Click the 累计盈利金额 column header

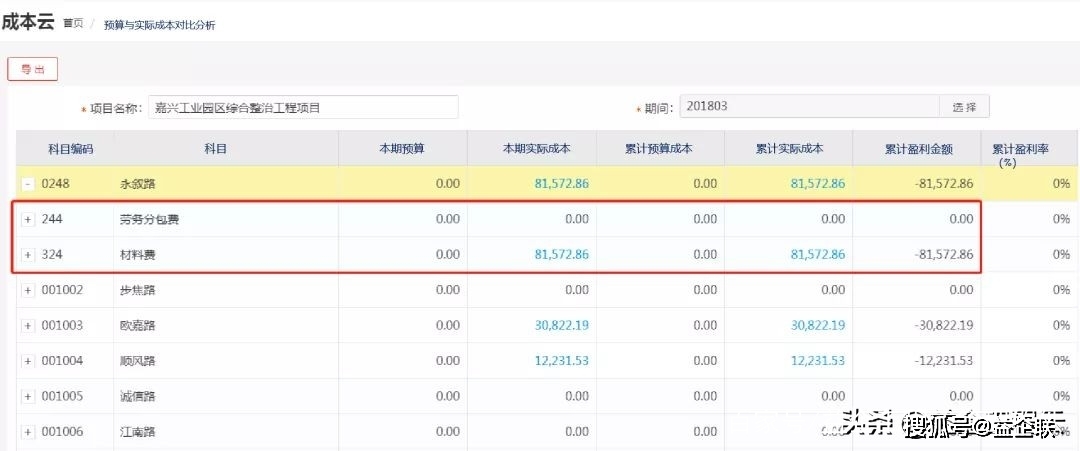pyautogui.click(x=917, y=149)
